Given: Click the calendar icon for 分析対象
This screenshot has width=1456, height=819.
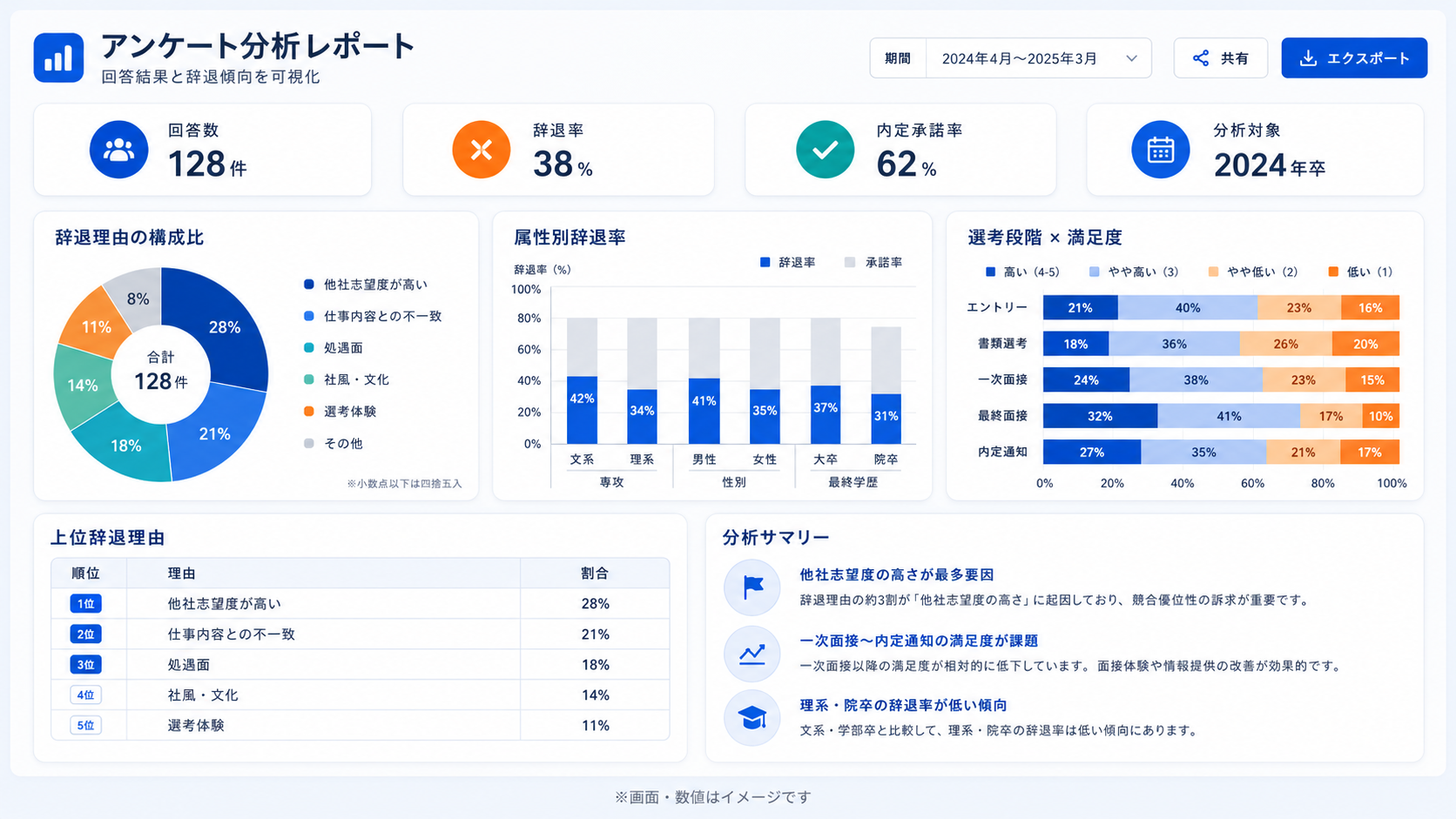Looking at the screenshot, I should click(1160, 150).
